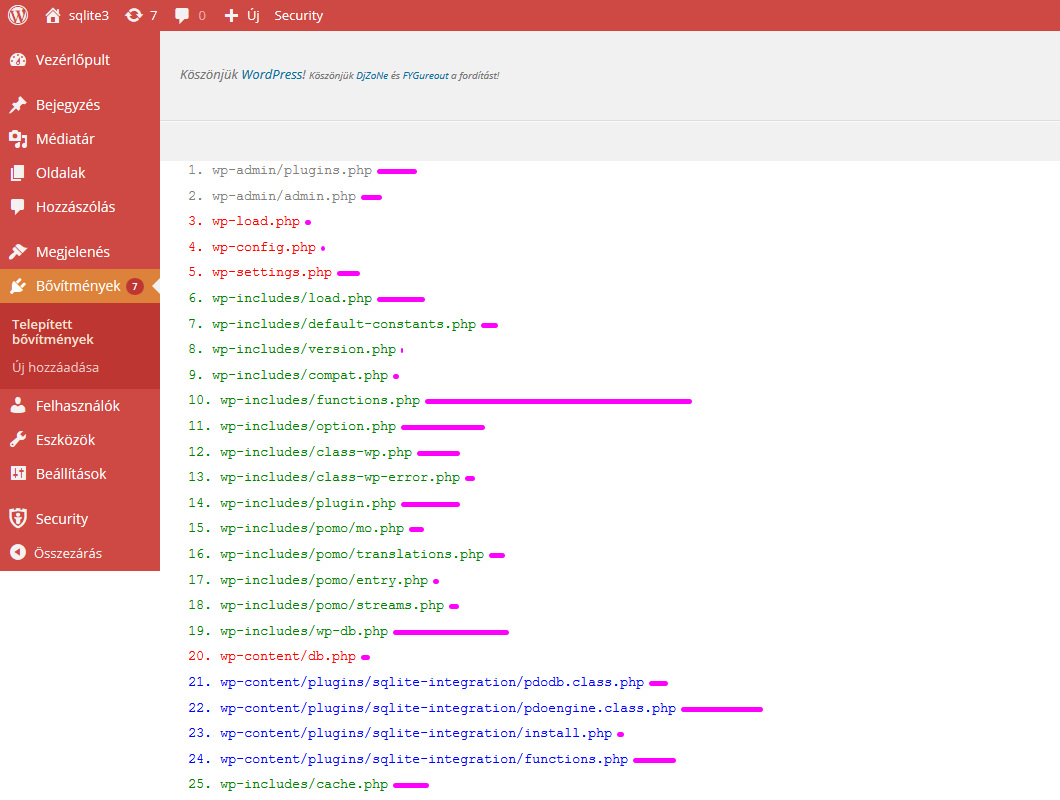
Task: Click the wp-includes/pomo/streams.php entry
Action: [332, 605]
